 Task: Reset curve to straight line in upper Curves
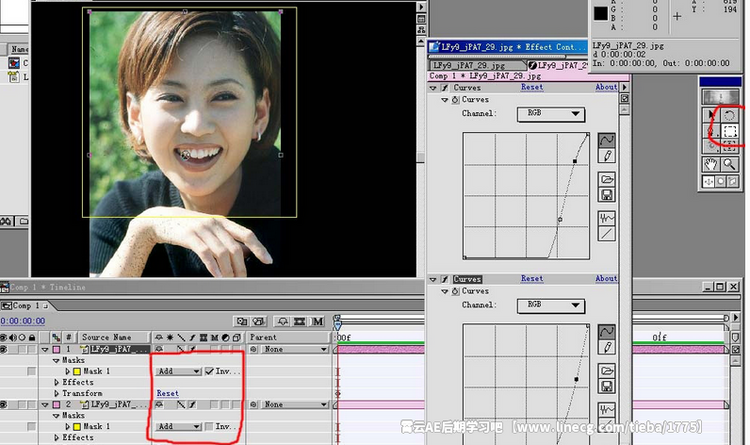point(607,234)
